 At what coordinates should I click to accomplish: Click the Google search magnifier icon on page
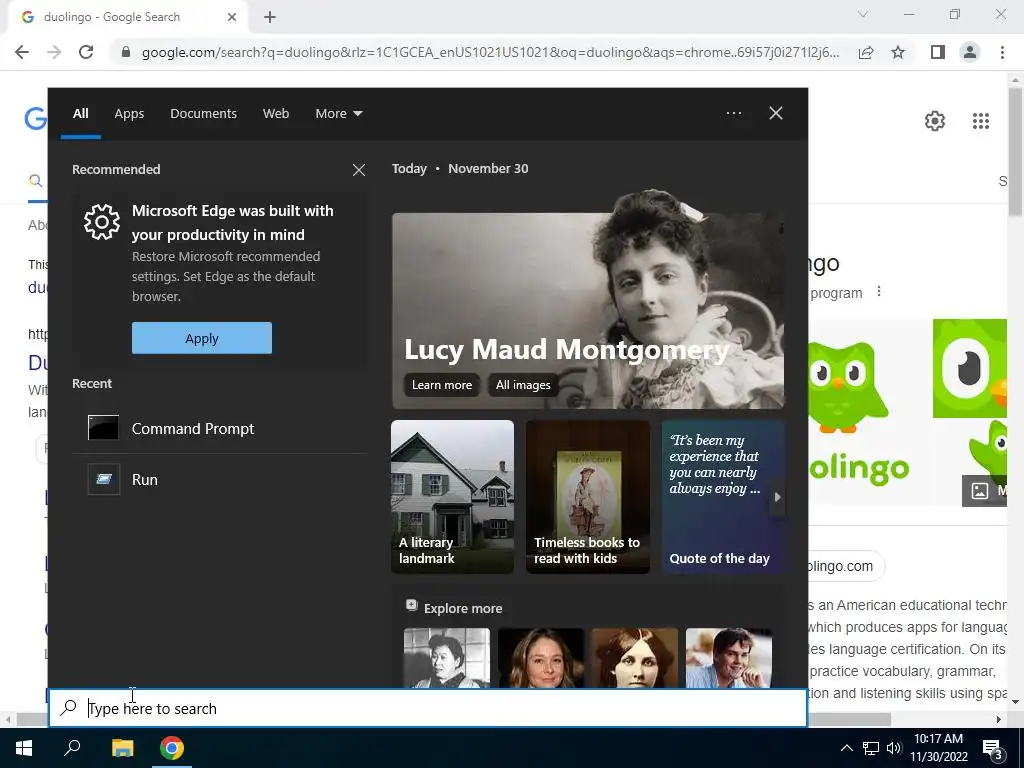(36, 181)
